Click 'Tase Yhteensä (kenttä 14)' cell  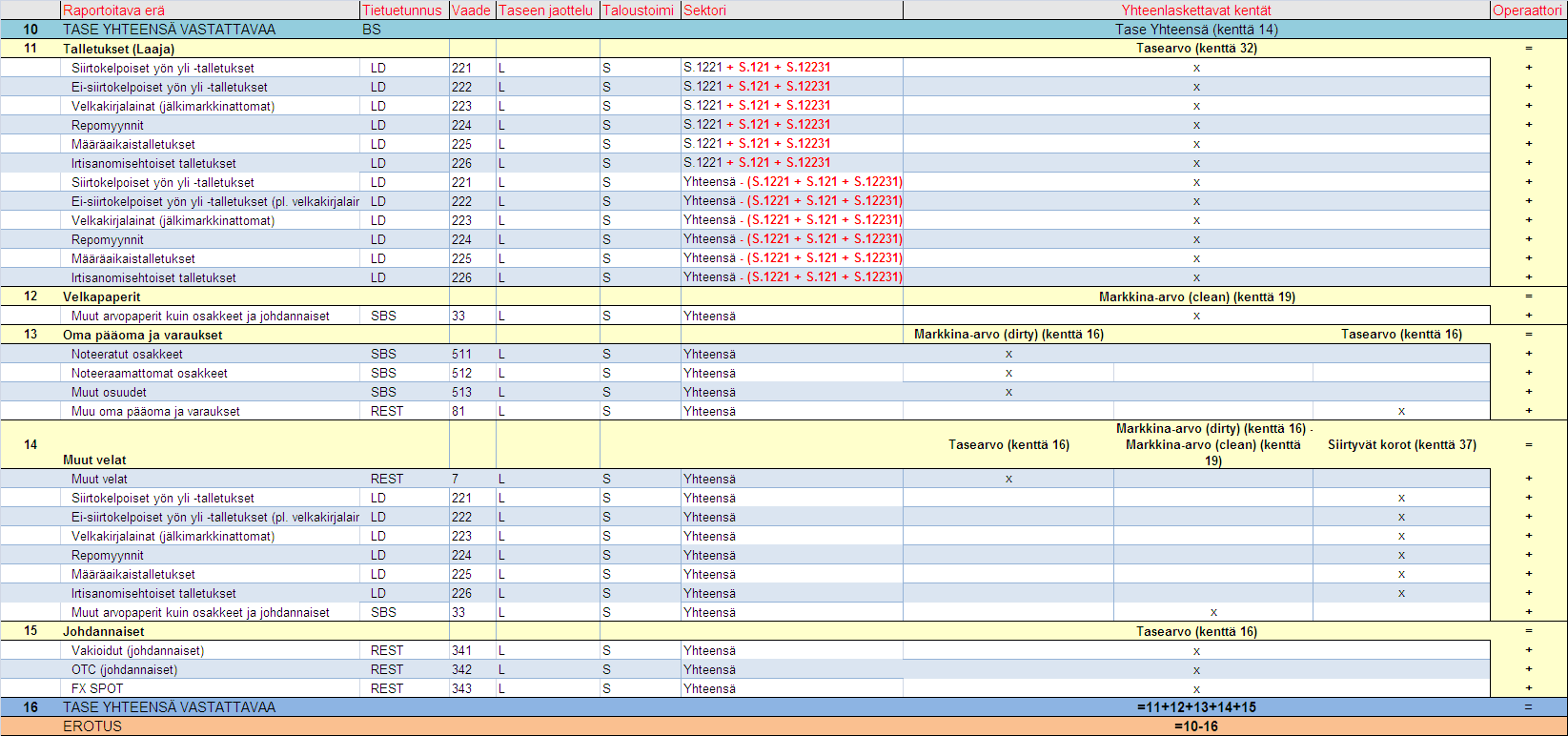1196,30
